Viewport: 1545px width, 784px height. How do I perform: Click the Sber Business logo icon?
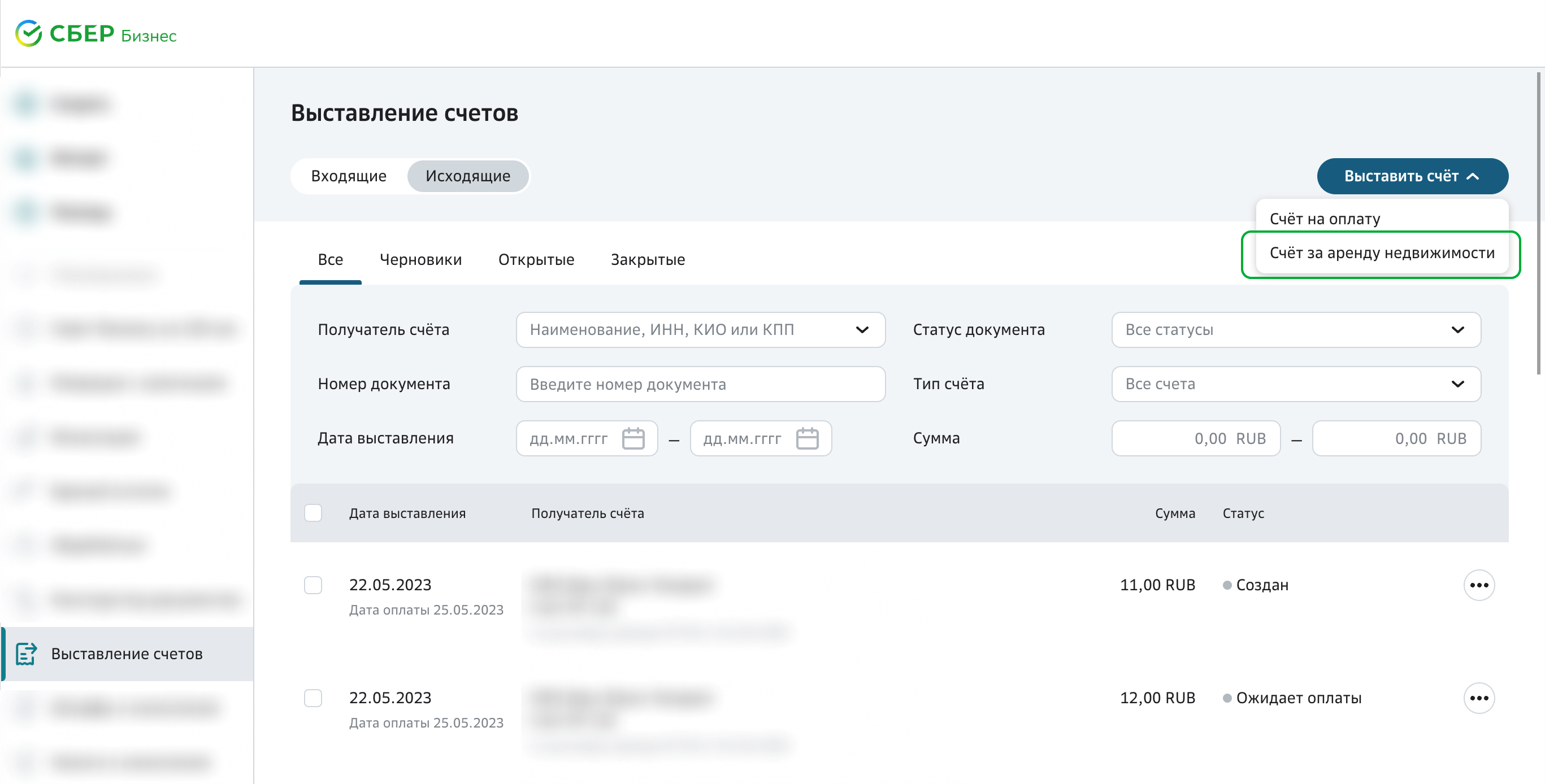[x=28, y=33]
